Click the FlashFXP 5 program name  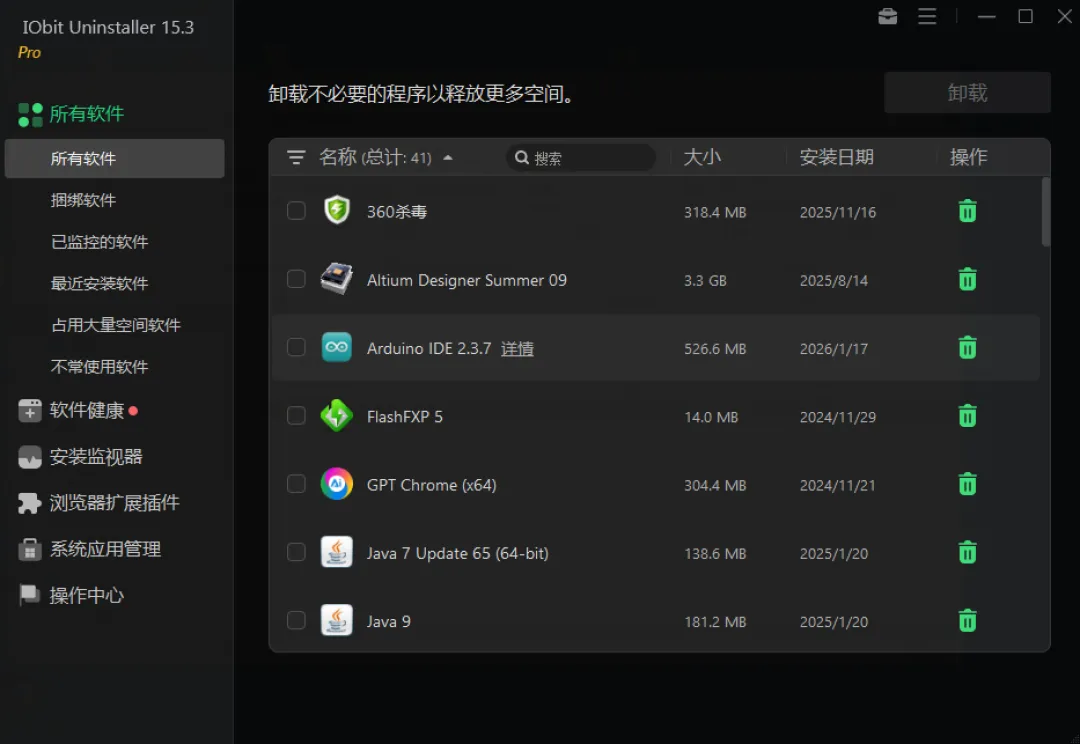404,417
